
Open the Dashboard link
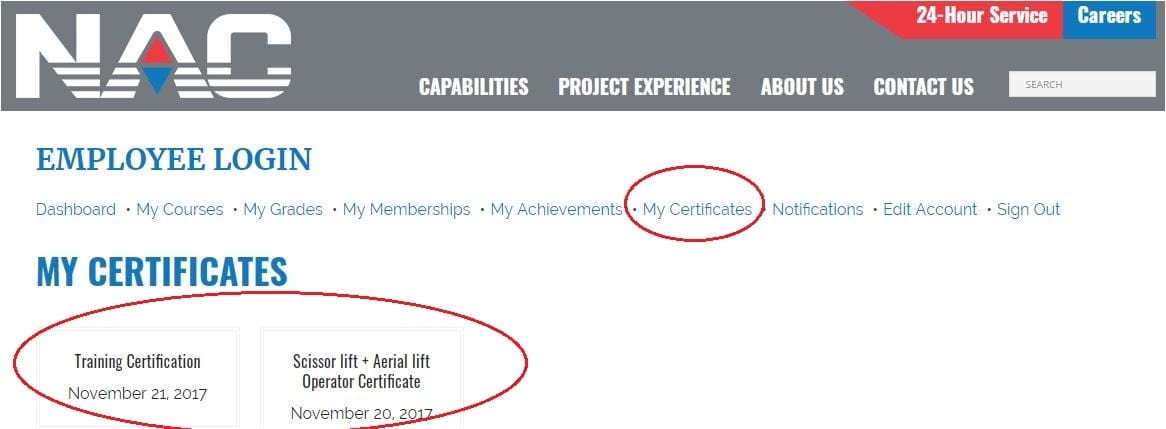point(76,210)
